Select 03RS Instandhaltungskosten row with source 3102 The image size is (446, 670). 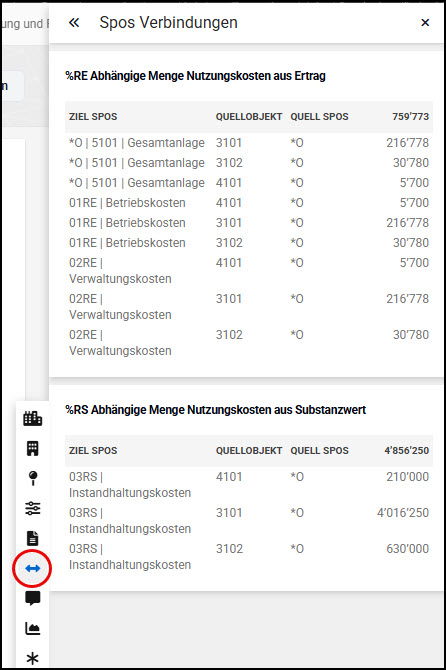249,557
